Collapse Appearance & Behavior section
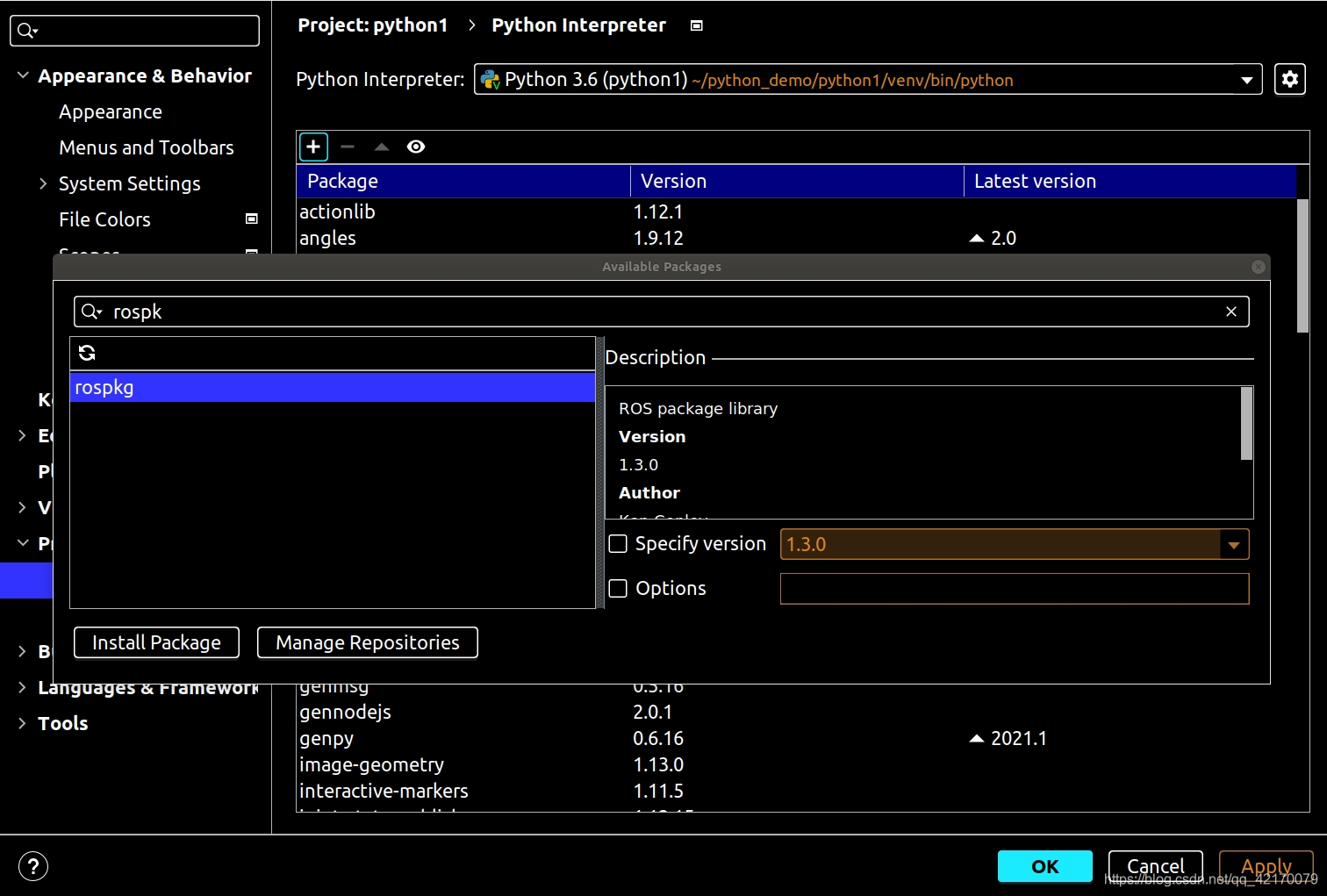 24,75
